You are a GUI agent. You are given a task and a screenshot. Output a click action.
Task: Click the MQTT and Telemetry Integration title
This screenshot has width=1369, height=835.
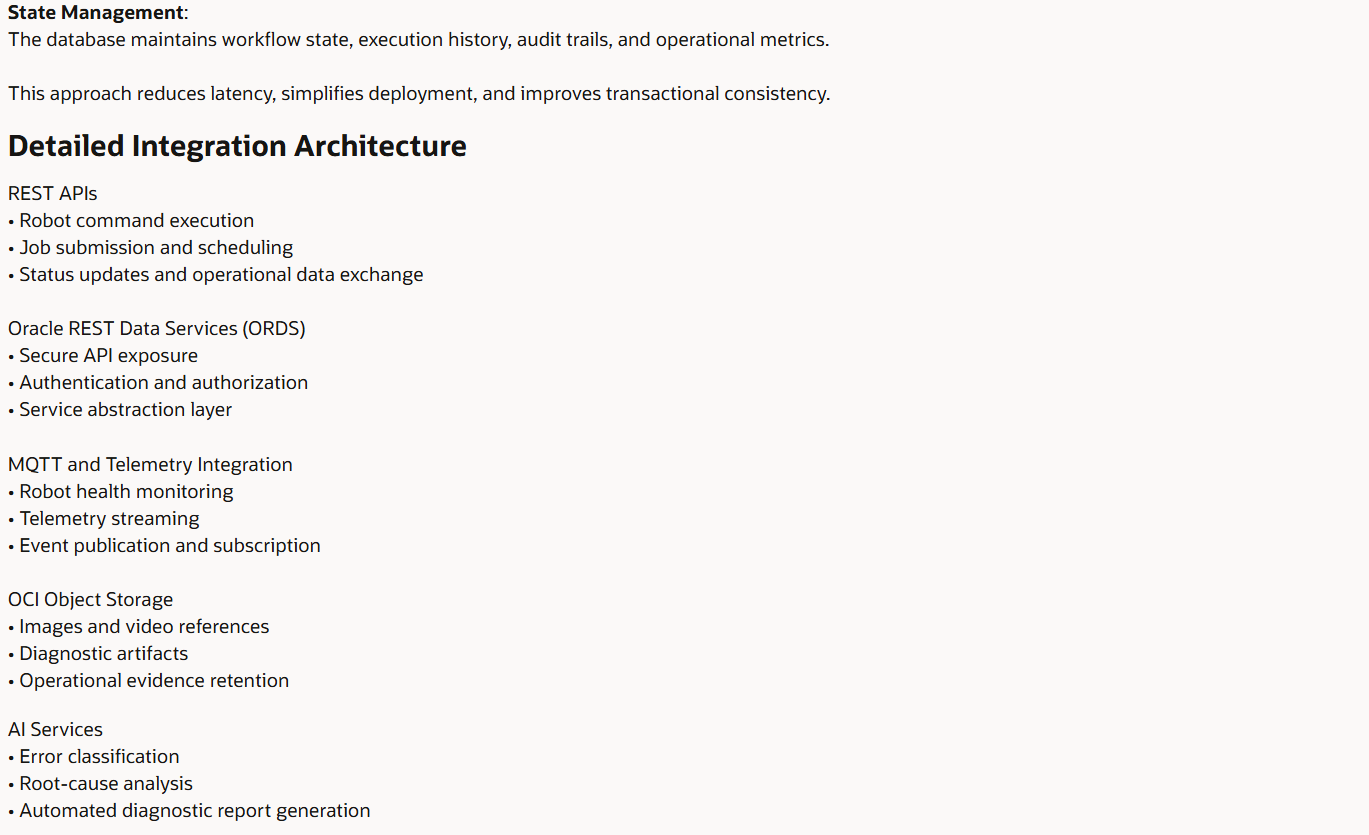[150, 464]
